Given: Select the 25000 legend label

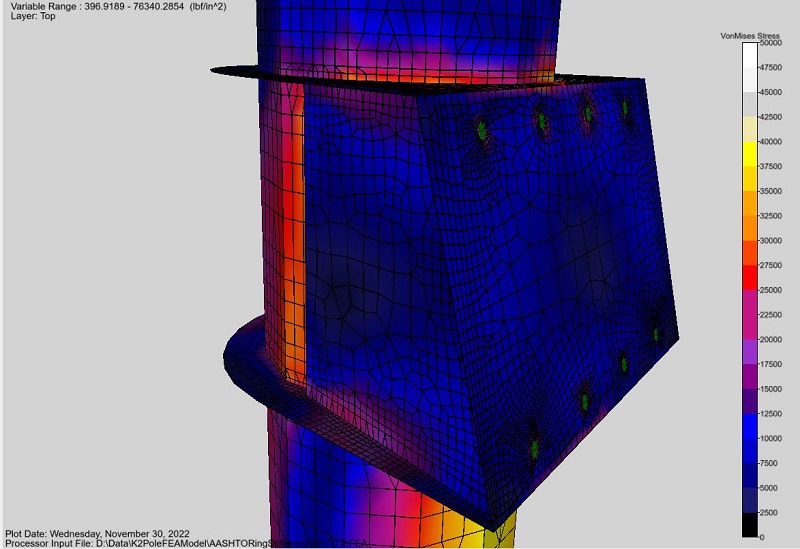Looking at the screenshot, I should (770, 290).
